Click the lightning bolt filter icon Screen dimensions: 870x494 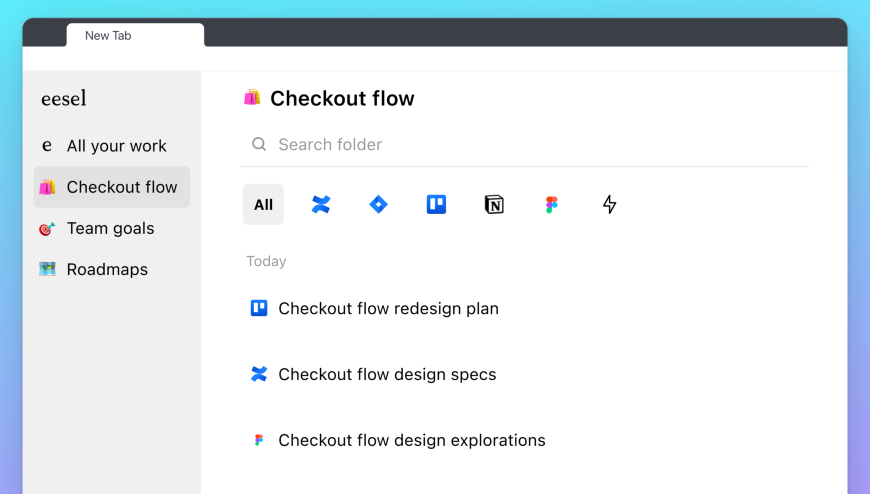(x=610, y=204)
